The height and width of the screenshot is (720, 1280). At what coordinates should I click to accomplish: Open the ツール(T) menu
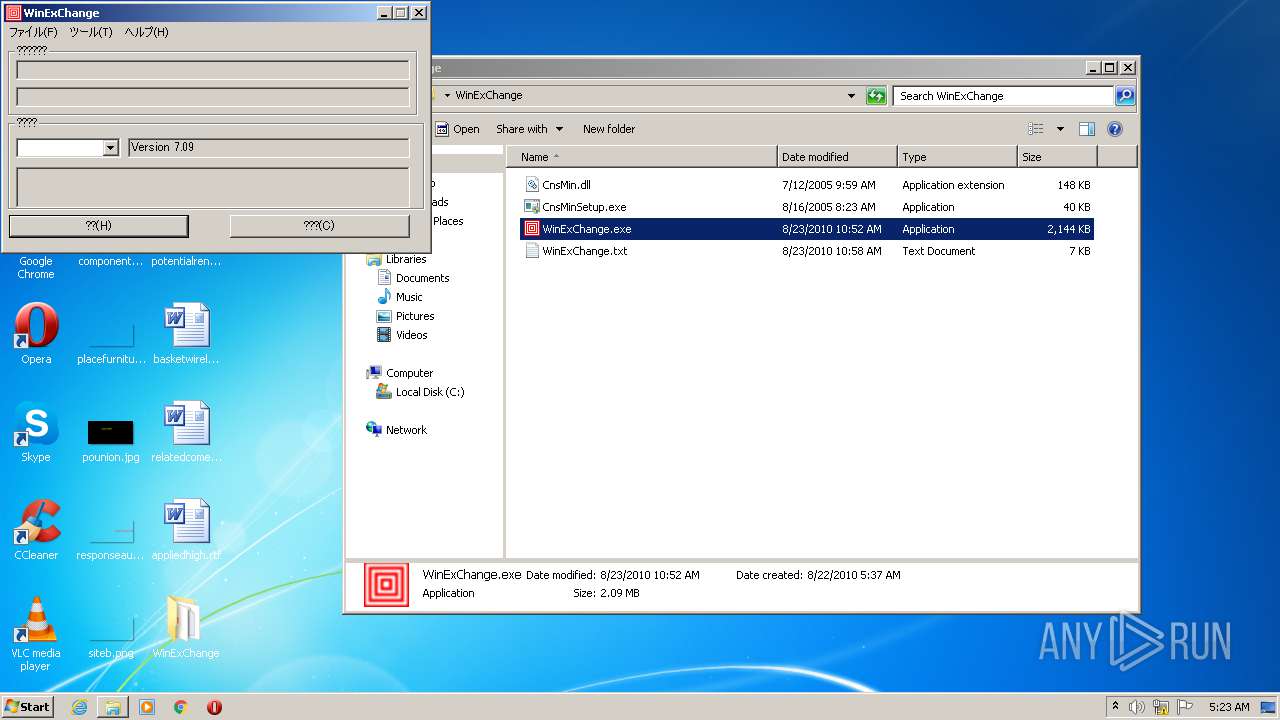[91, 32]
